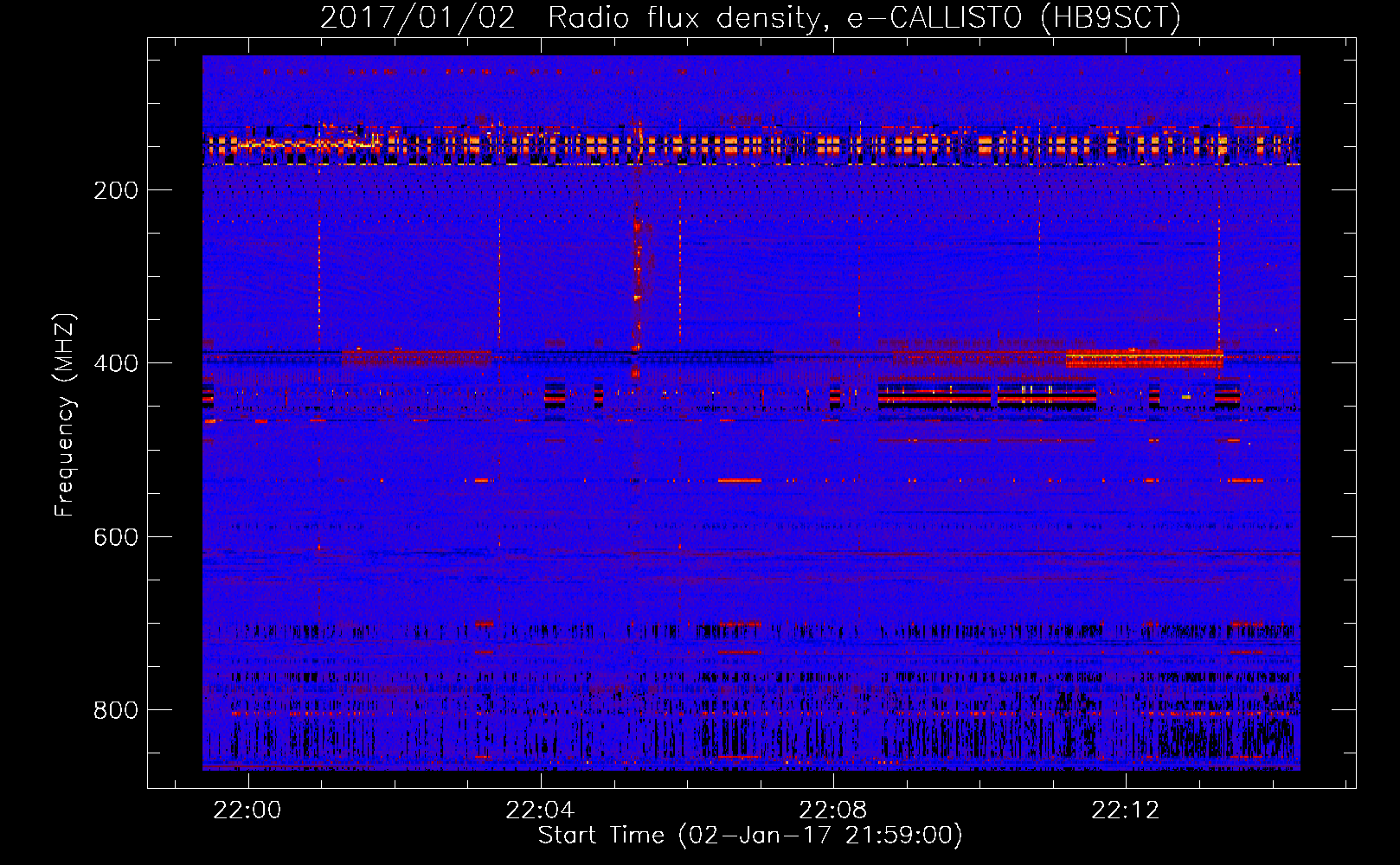Select the Frequency (MHZ) axis label
Screen dimensions: 1400x865
[64, 415]
